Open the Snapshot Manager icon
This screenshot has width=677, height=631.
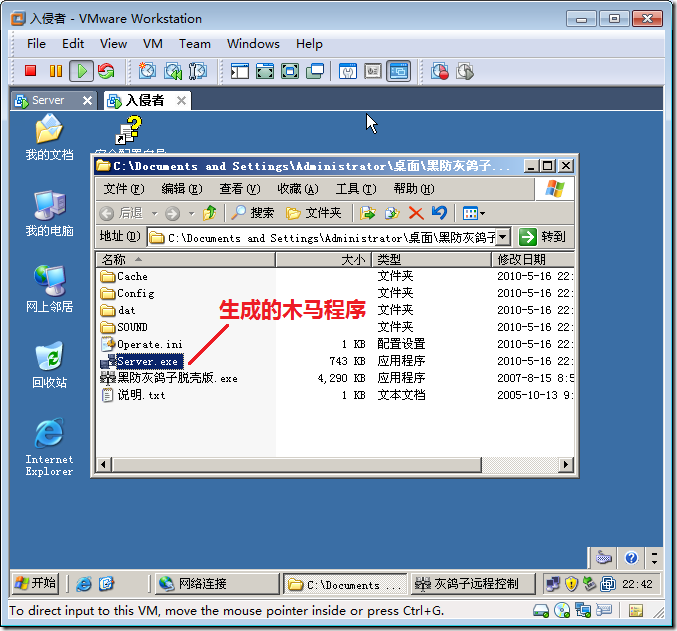198,71
